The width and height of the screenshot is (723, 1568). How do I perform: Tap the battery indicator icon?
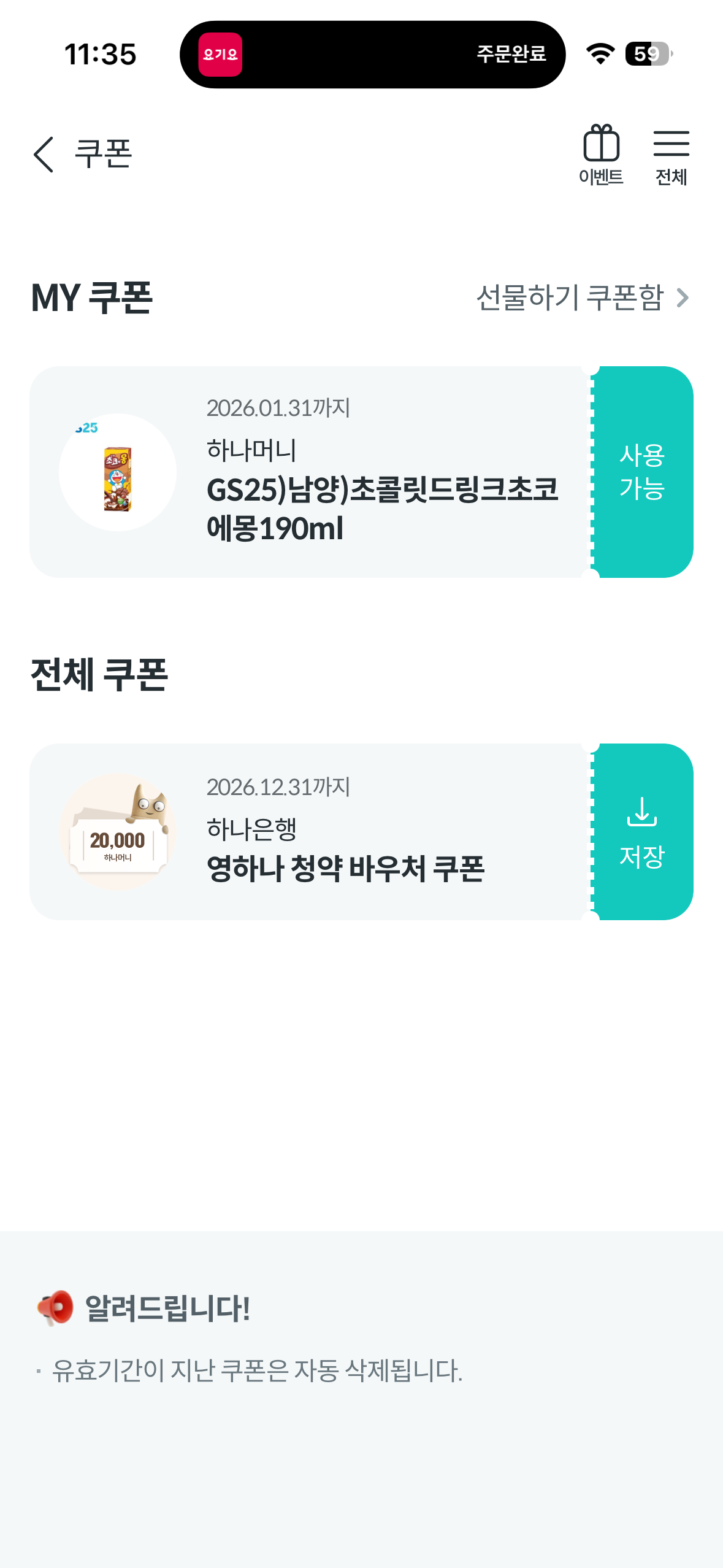pos(648,54)
